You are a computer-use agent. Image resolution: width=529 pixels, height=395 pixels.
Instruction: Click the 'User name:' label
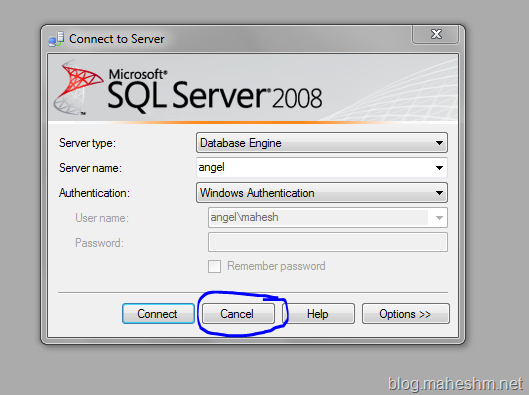pos(102,218)
